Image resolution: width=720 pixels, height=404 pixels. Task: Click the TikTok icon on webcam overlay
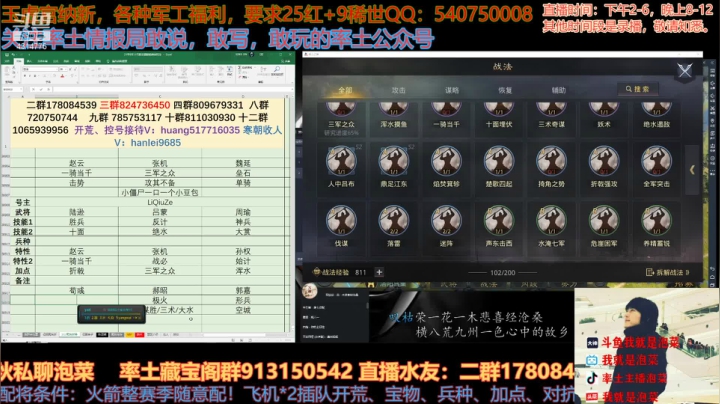(x=592, y=378)
